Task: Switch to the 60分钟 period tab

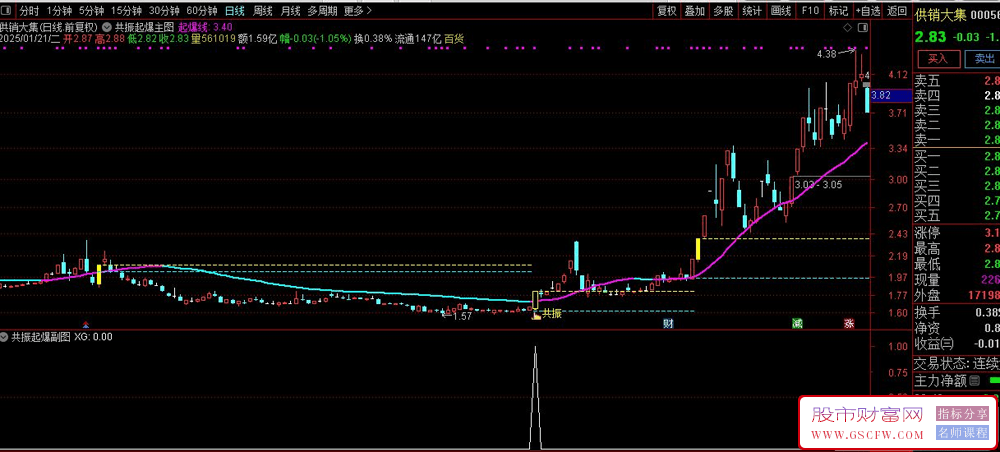Action: pos(202,11)
